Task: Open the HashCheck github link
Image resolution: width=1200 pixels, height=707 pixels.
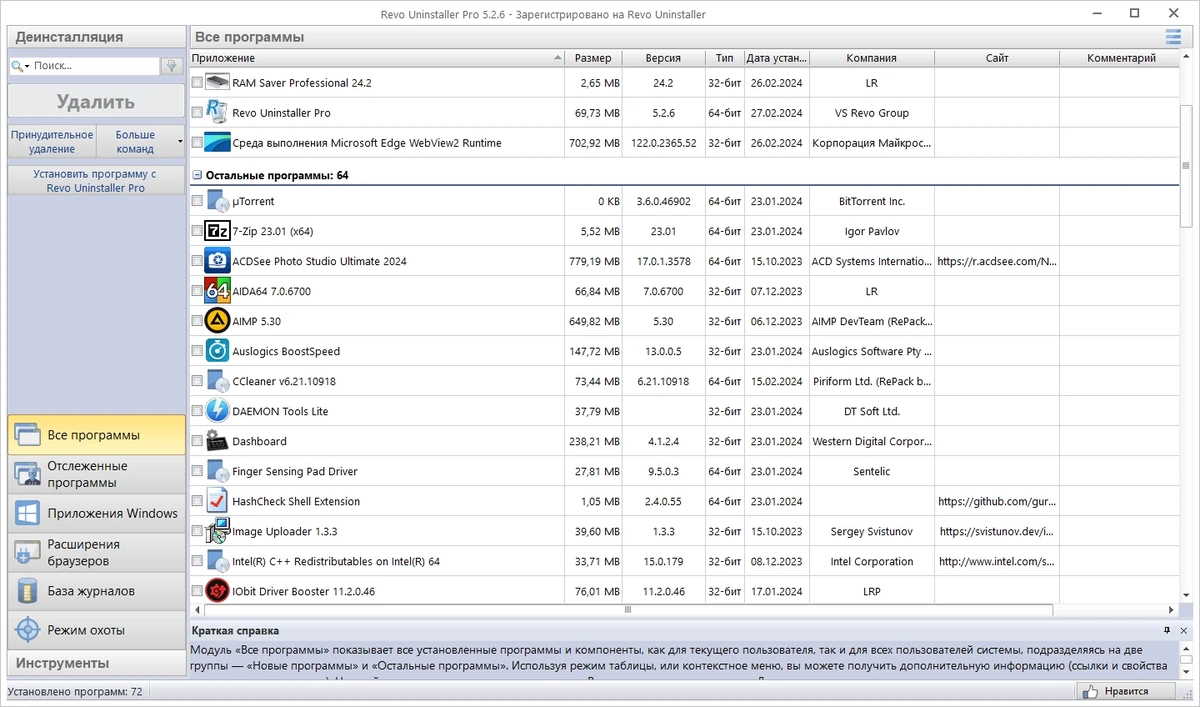Action: pos(997,501)
